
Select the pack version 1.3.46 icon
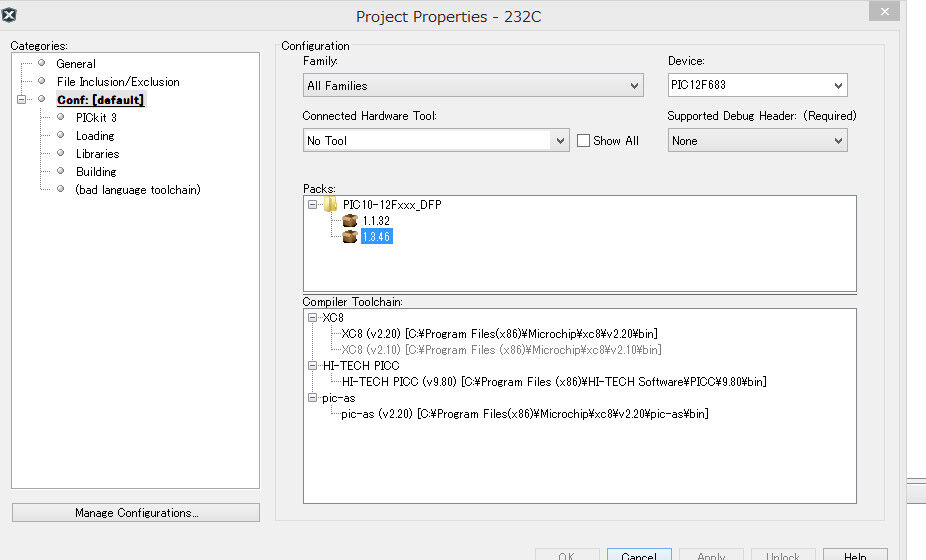350,237
